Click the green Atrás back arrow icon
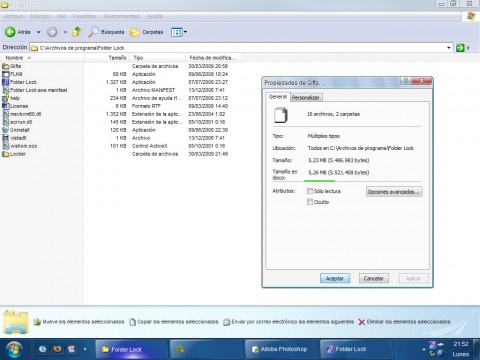This screenshot has height=360, width=480. (10, 32)
